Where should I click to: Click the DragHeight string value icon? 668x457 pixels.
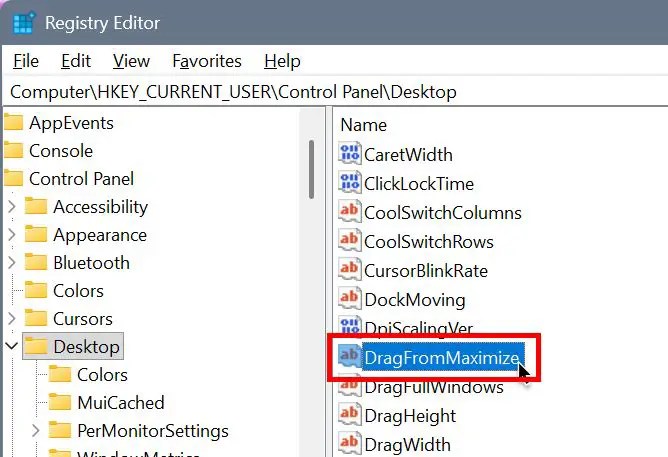click(350, 414)
